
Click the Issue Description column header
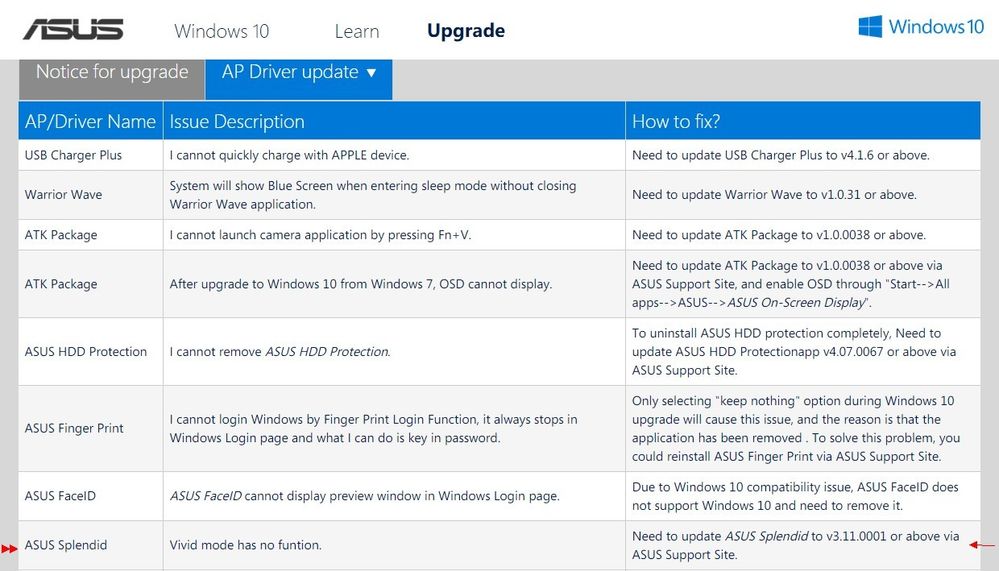[237, 121]
